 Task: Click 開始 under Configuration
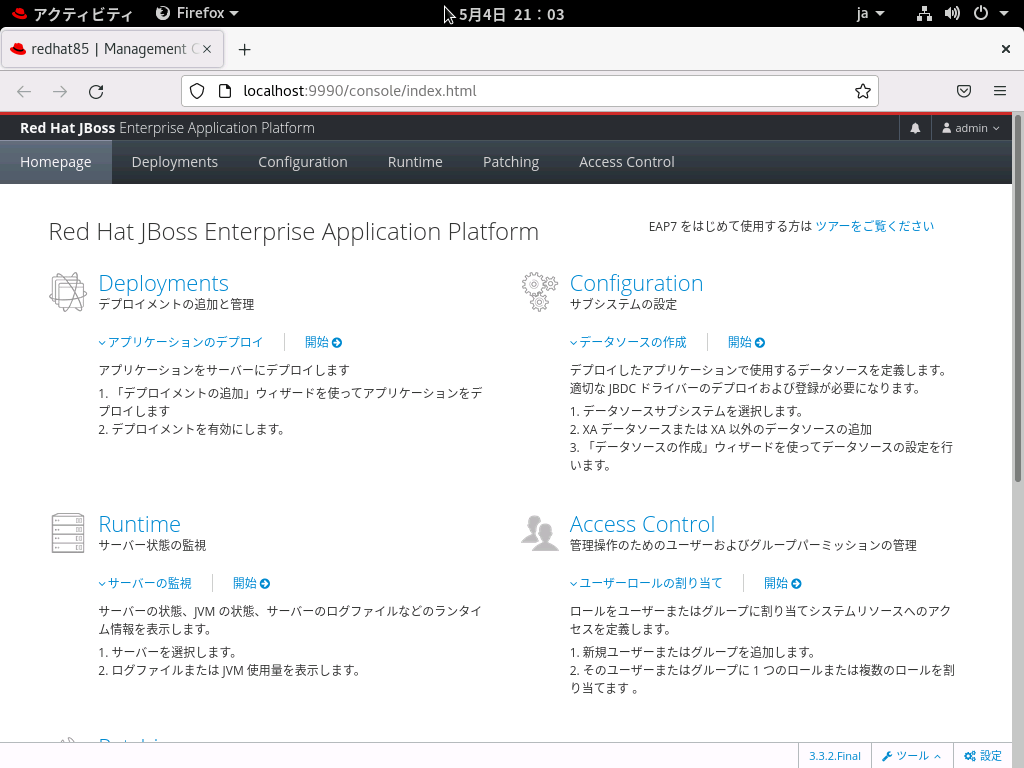746,342
